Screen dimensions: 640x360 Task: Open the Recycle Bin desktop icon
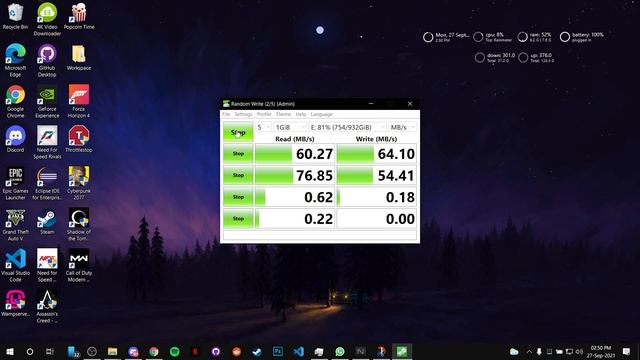(15, 16)
